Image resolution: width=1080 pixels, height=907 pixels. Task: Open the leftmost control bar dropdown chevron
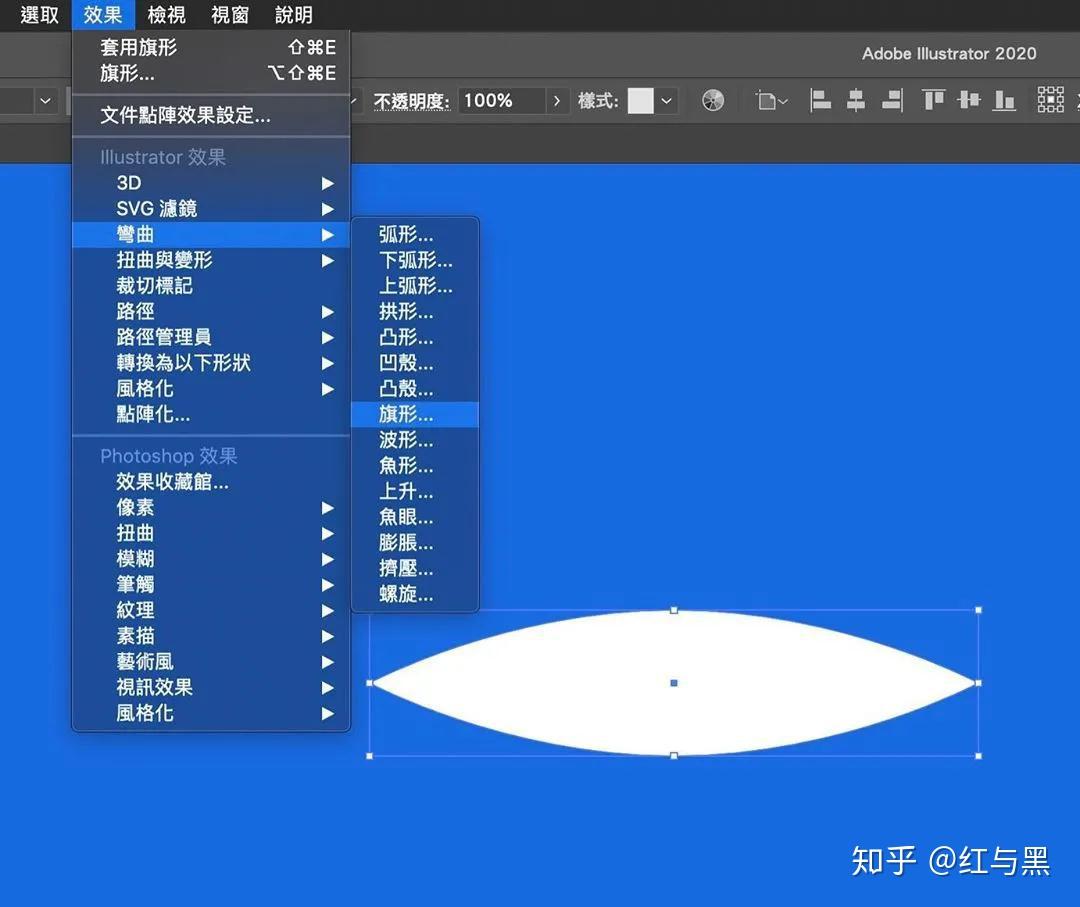(45, 101)
